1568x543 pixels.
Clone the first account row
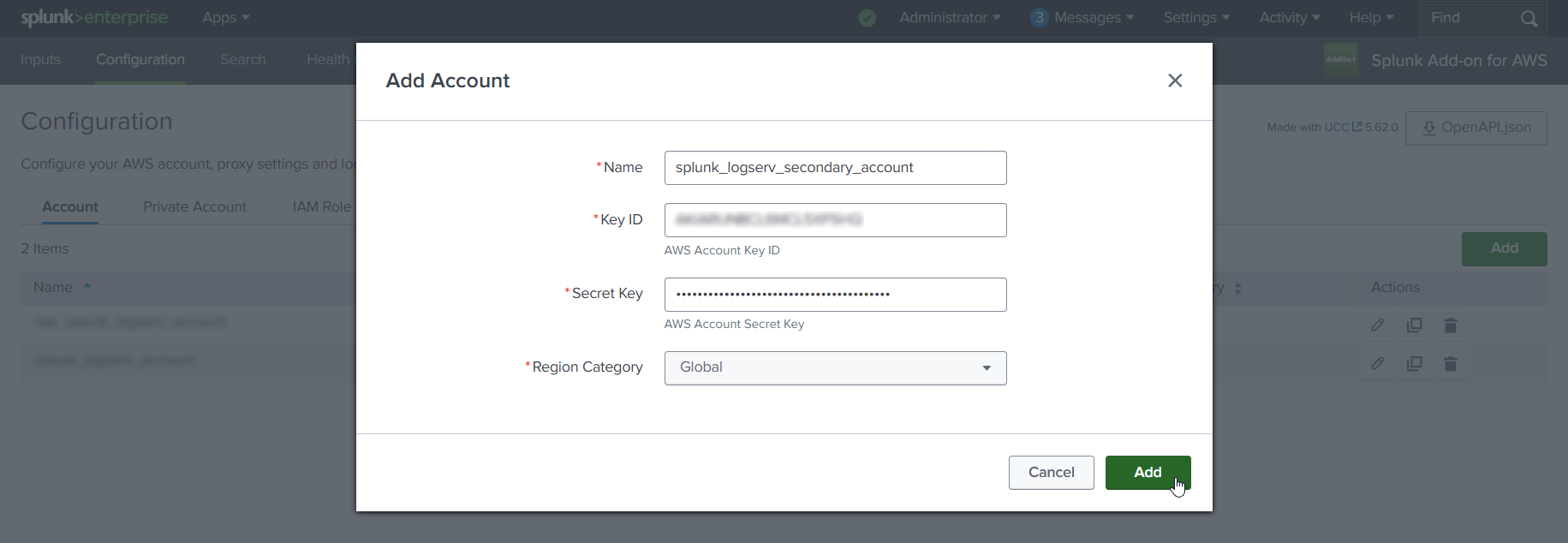pyautogui.click(x=1414, y=325)
